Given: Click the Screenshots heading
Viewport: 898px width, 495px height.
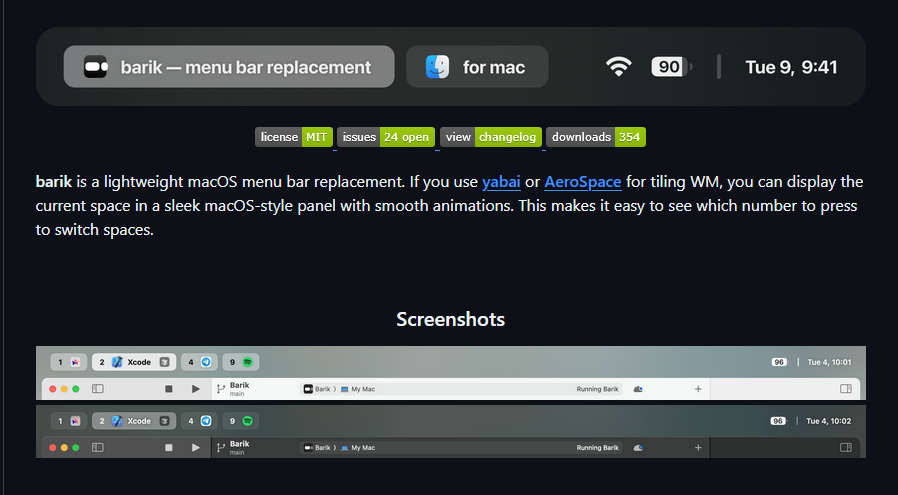Looking at the screenshot, I should click(x=450, y=319).
